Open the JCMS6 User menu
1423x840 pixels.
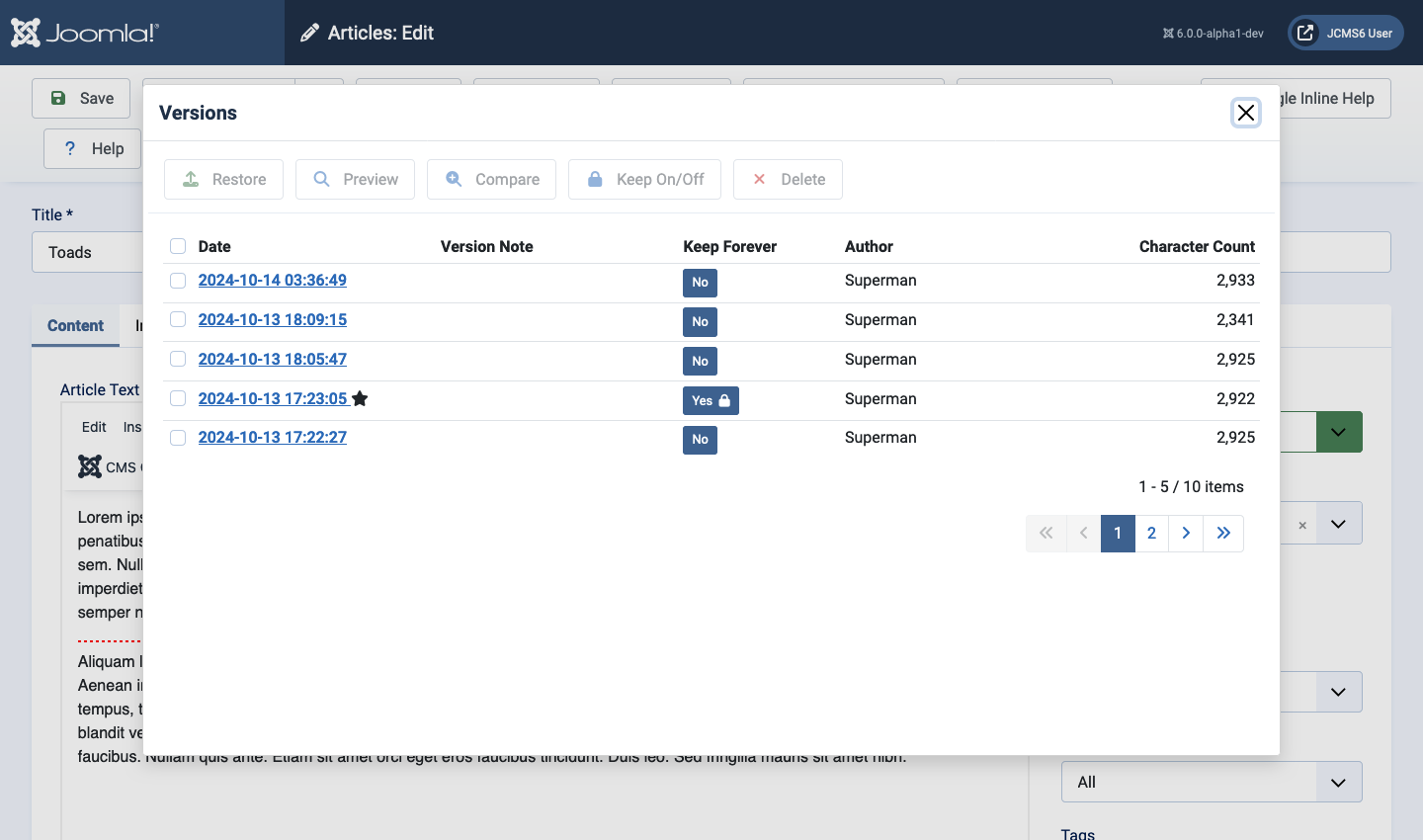(1345, 33)
